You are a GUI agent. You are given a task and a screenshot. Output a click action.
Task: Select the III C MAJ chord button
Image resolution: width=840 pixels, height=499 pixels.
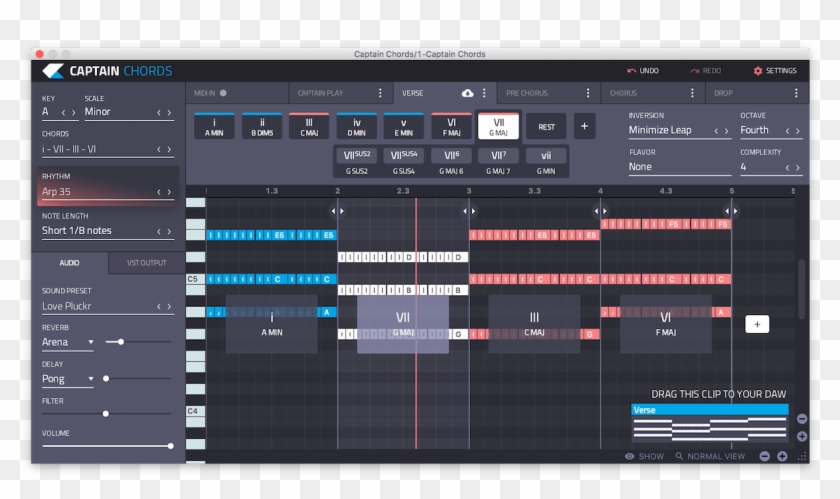pyautogui.click(x=309, y=126)
